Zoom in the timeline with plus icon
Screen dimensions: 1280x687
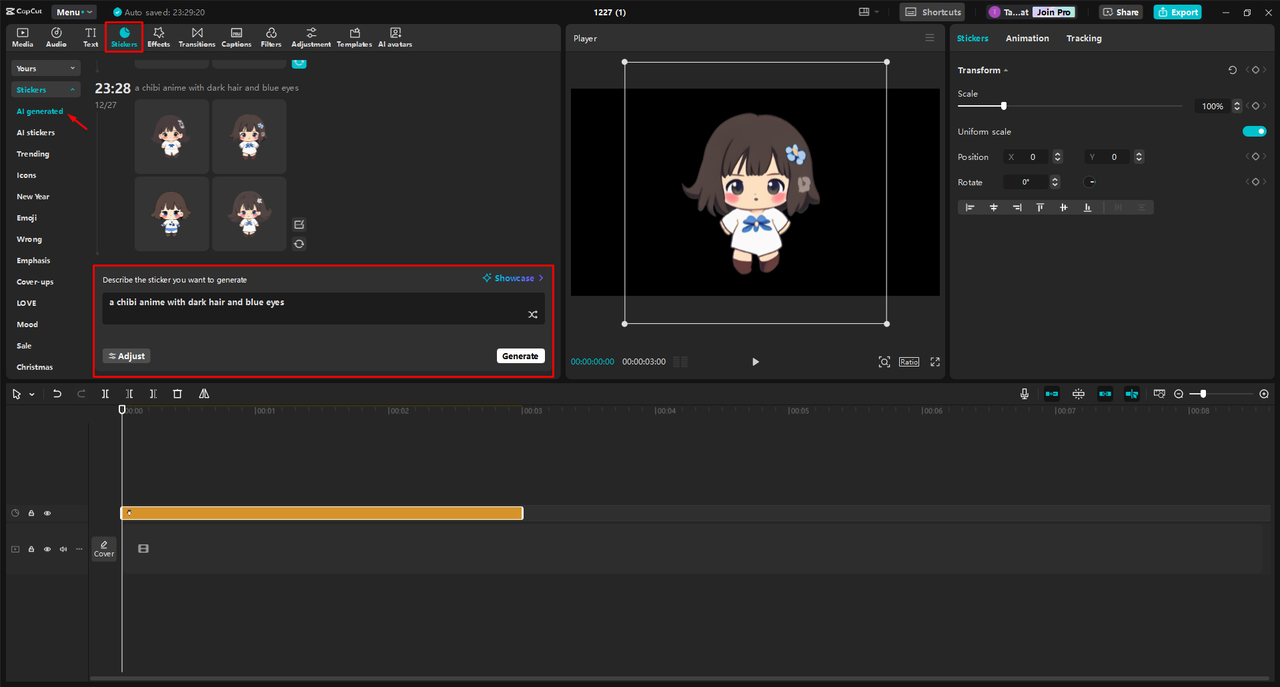pos(1264,394)
